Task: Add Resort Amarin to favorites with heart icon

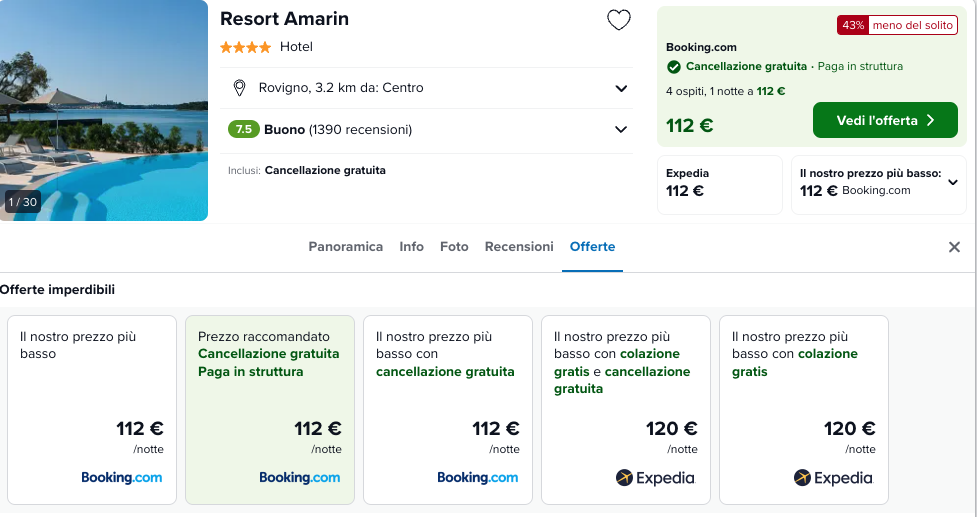Action: click(619, 20)
